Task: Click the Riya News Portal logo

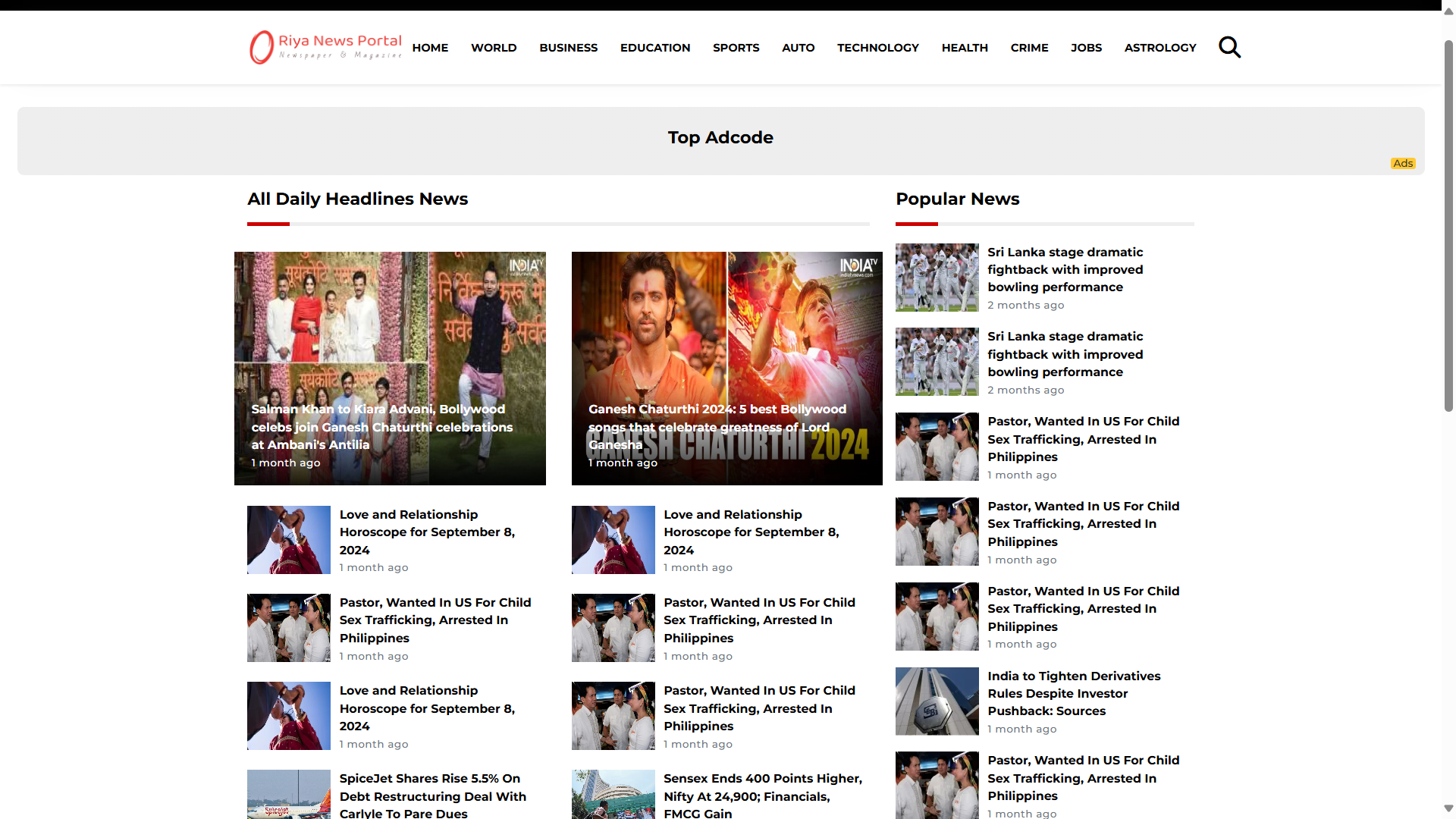Action: [x=326, y=47]
